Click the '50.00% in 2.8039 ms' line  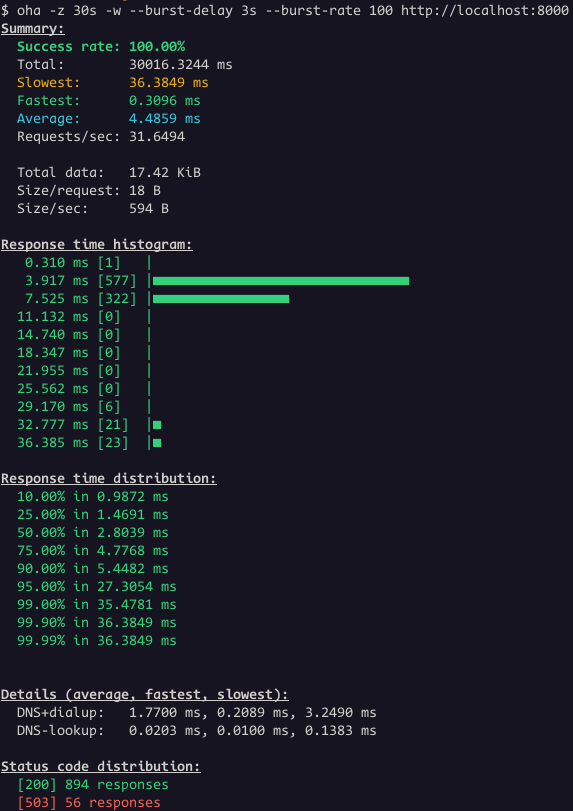[93, 533]
